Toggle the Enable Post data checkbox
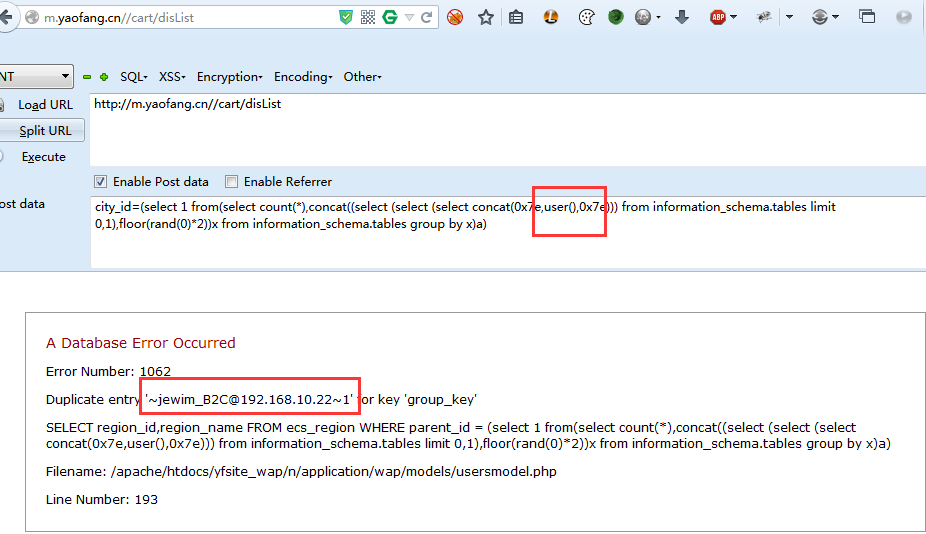The height and width of the screenshot is (534, 926). [100, 181]
